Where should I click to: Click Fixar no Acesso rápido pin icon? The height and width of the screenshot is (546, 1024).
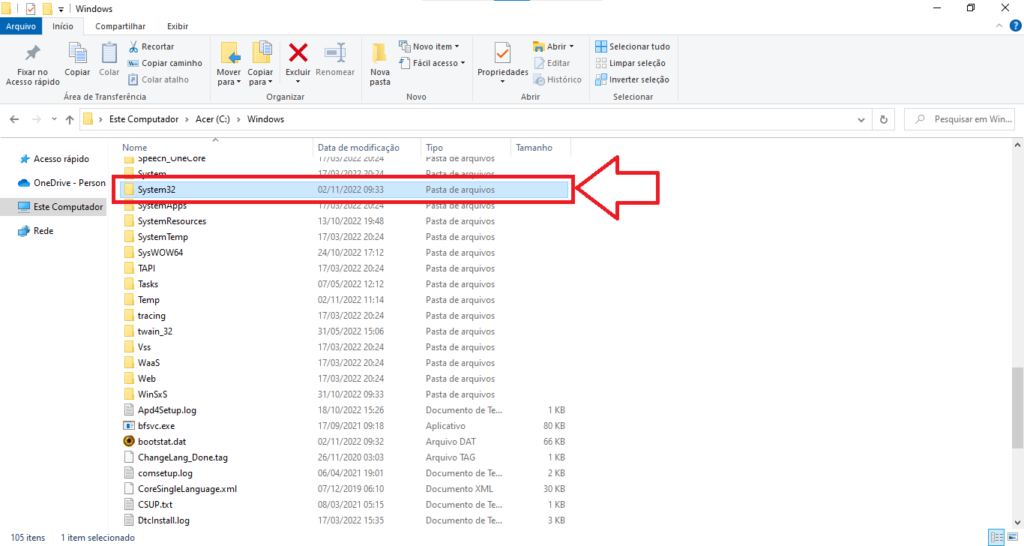(x=33, y=53)
